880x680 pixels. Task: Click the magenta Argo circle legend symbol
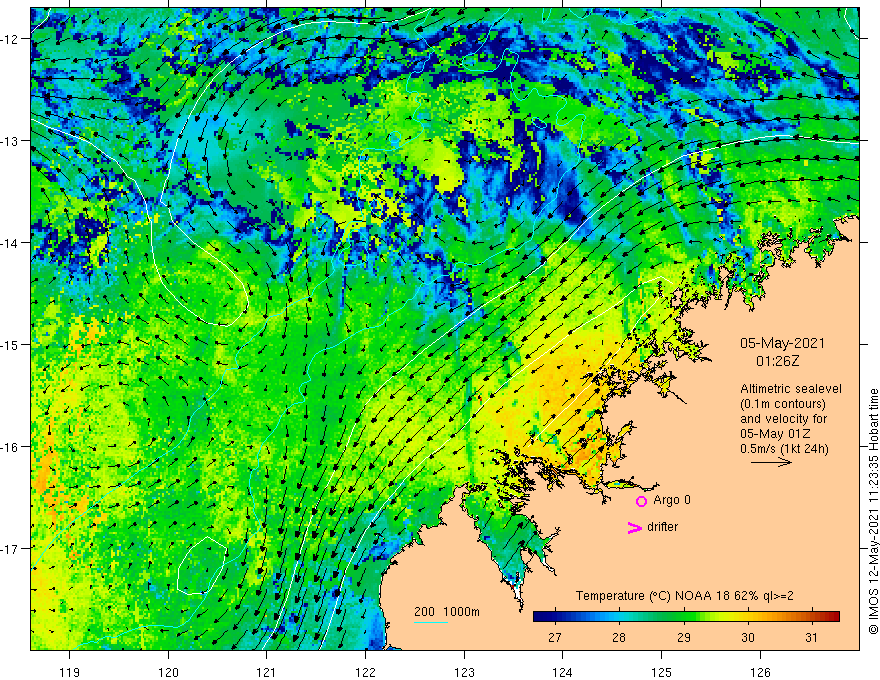click(x=641, y=501)
